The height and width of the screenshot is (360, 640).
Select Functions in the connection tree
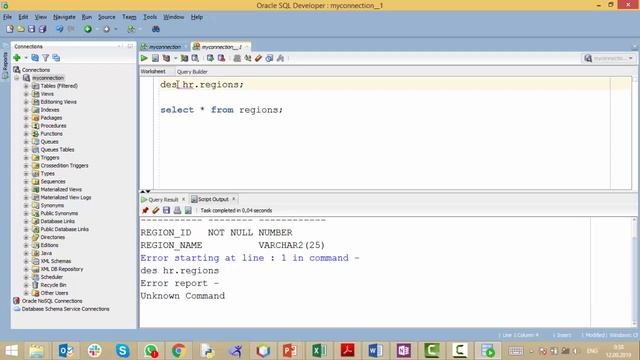pyautogui.click(x=51, y=133)
